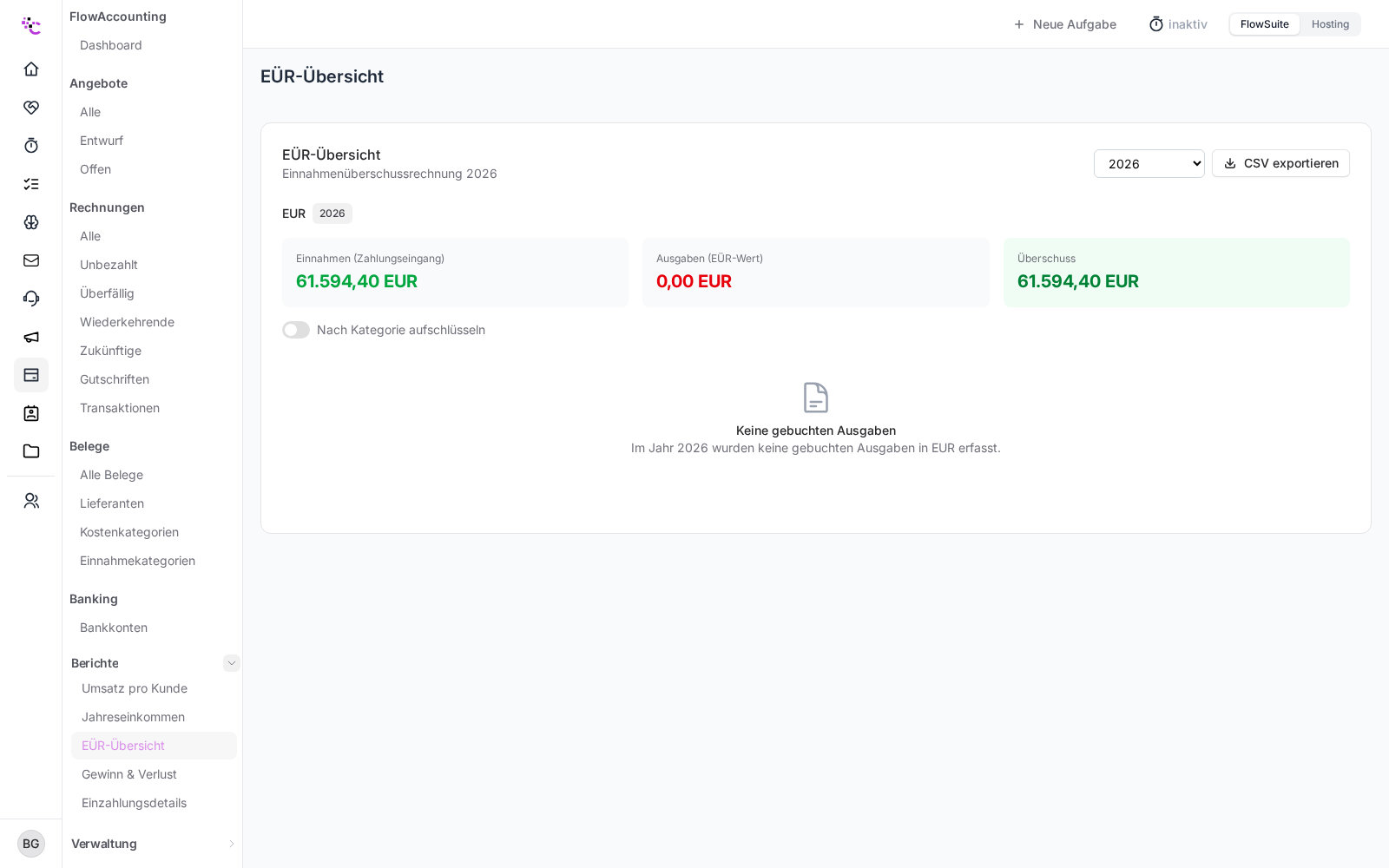Image resolution: width=1389 pixels, height=868 pixels.
Task: Open the support headset sidebar icon
Action: [31, 299]
